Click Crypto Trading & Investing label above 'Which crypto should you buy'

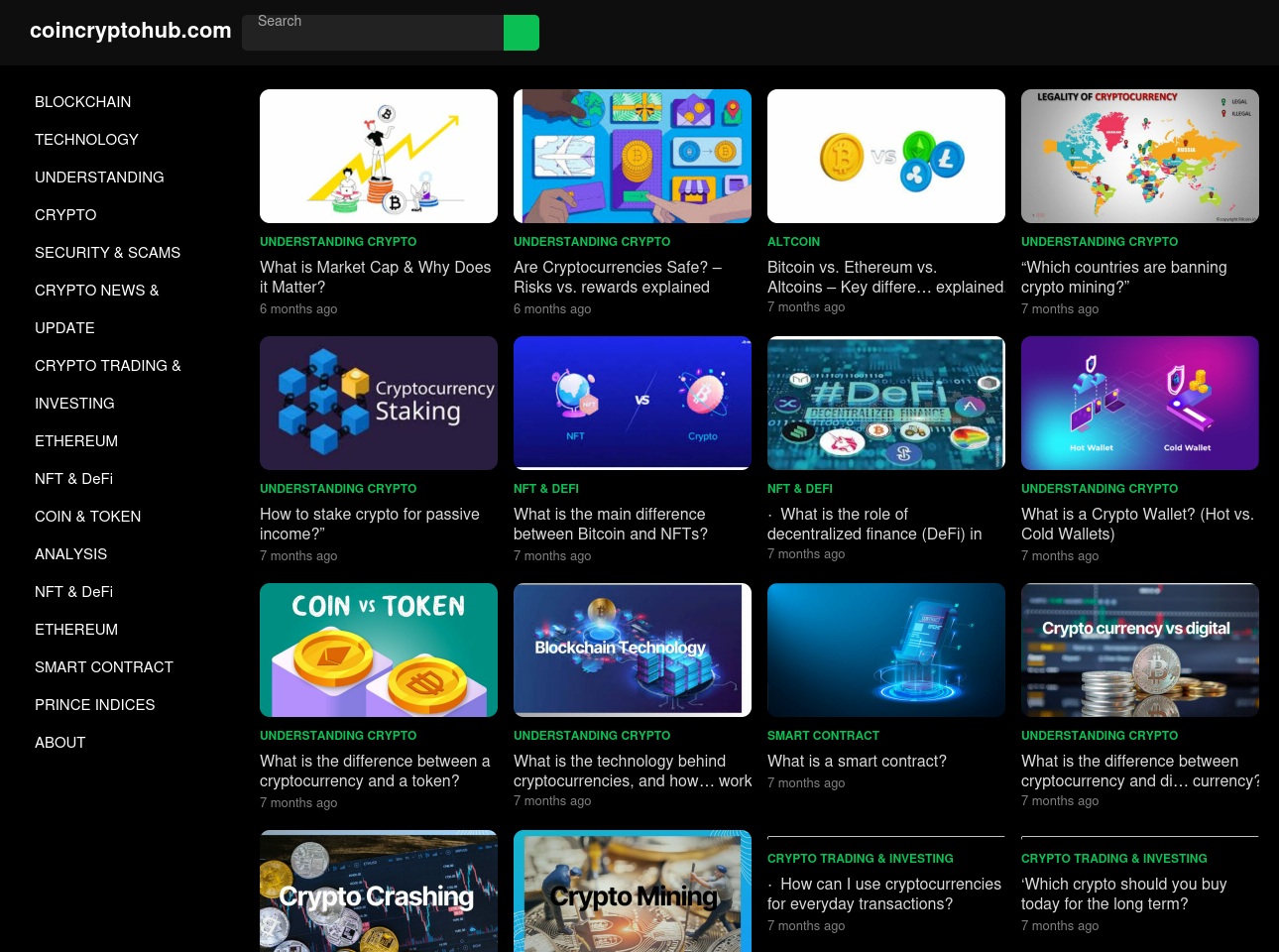pos(1114,859)
